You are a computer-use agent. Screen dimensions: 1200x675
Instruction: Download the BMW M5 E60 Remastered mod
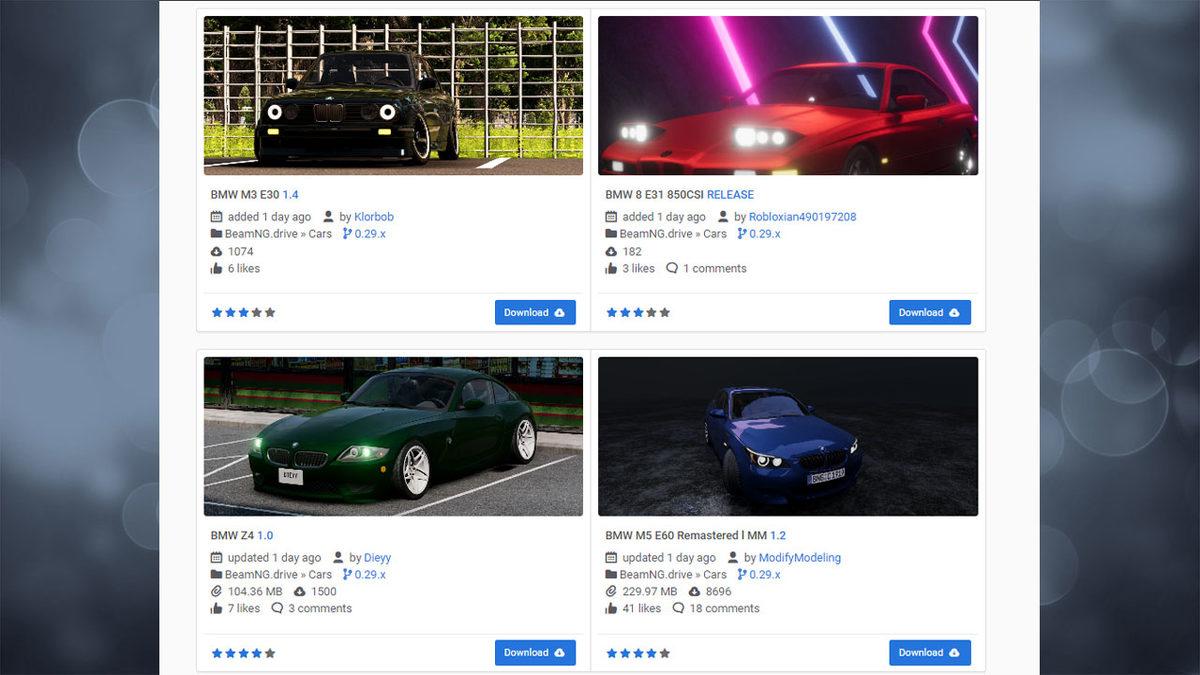930,652
